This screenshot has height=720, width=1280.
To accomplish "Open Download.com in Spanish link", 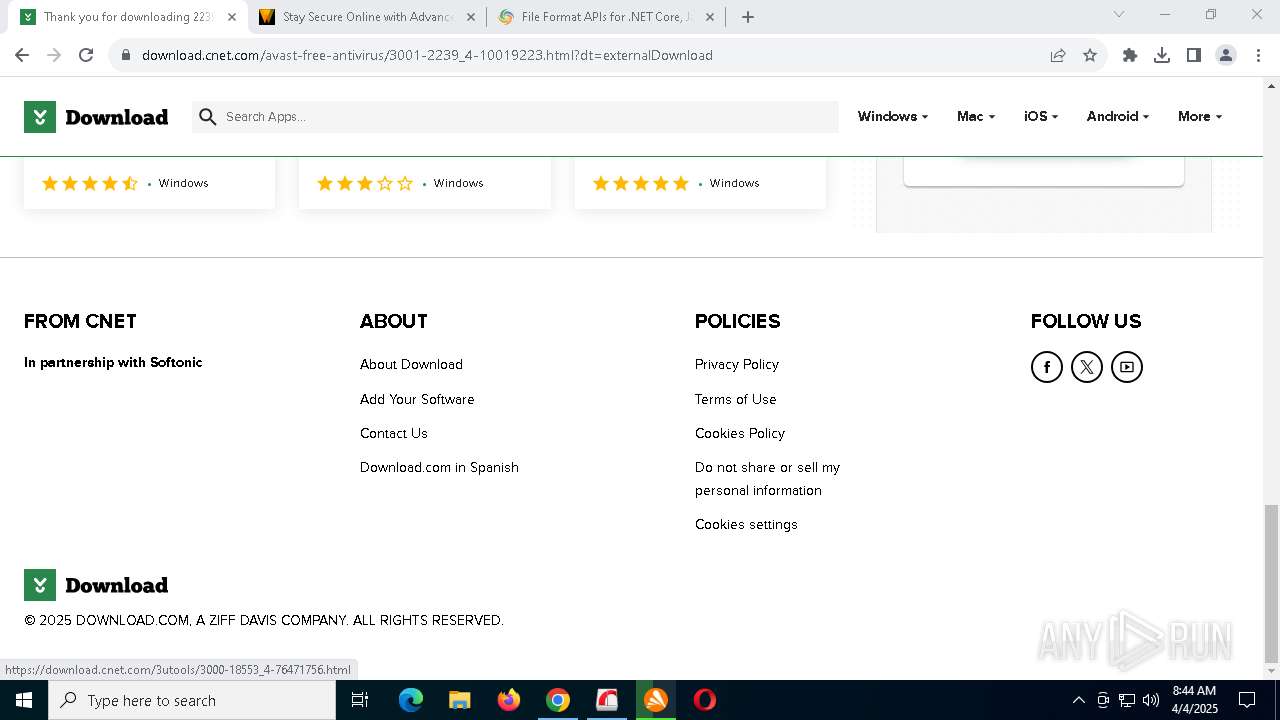I will [x=439, y=467].
